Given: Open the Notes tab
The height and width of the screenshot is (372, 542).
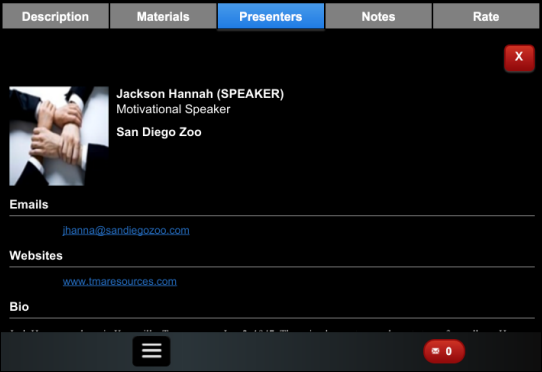Looking at the screenshot, I should [x=379, y=16].
